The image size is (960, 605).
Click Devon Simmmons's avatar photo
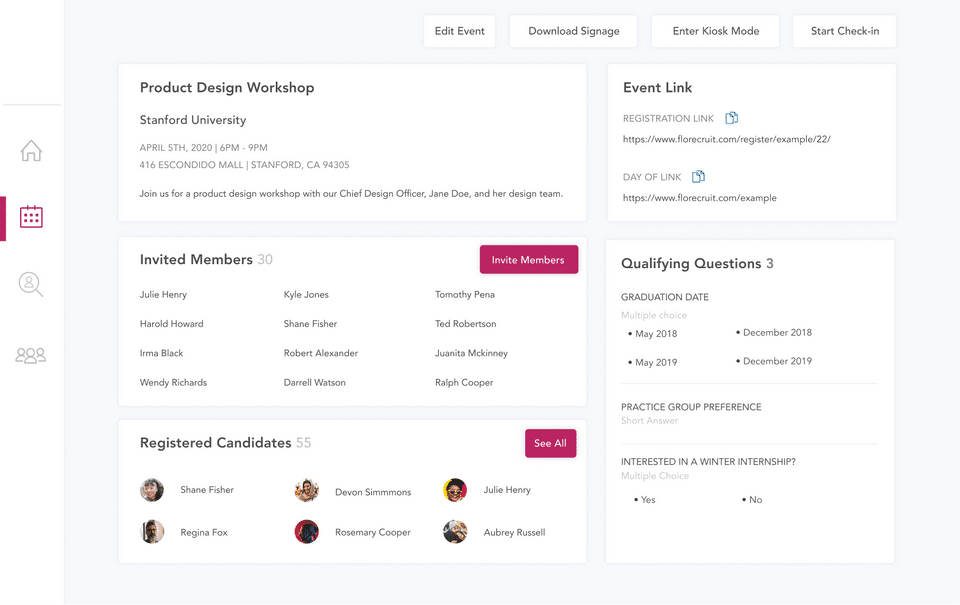[307, 490]
